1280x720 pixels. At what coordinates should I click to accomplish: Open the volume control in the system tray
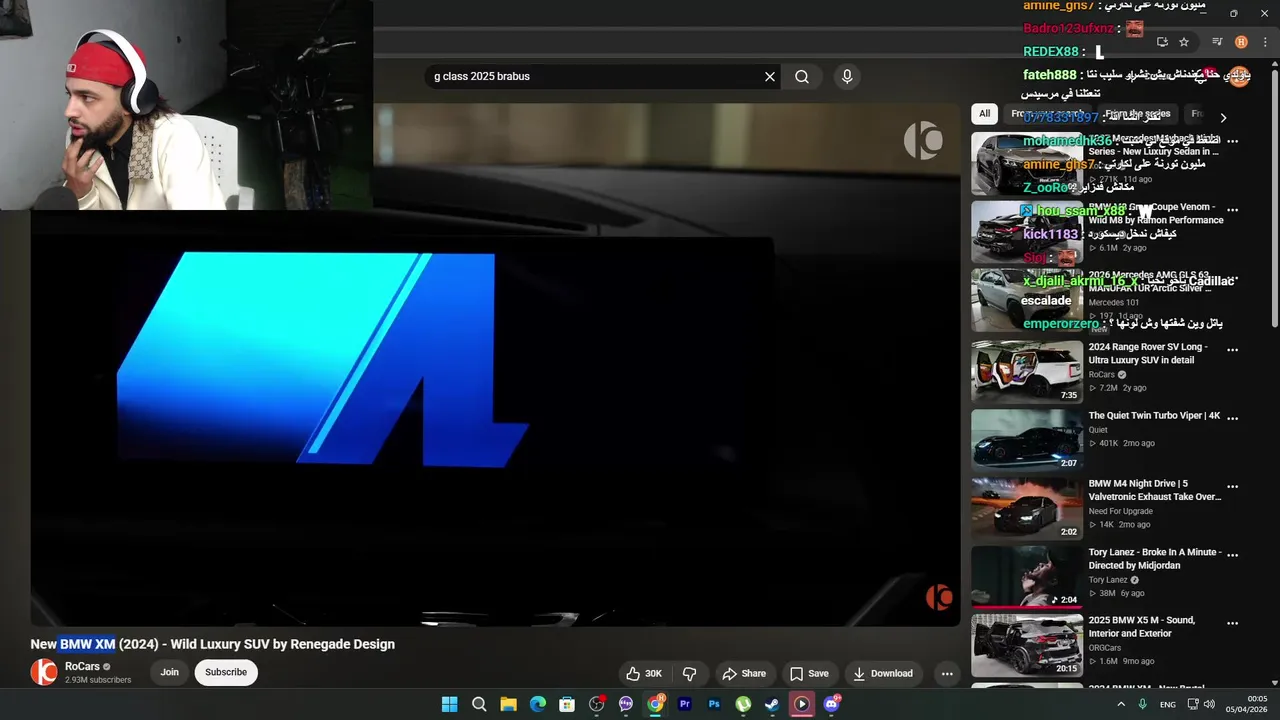(x=1209, y=704)
